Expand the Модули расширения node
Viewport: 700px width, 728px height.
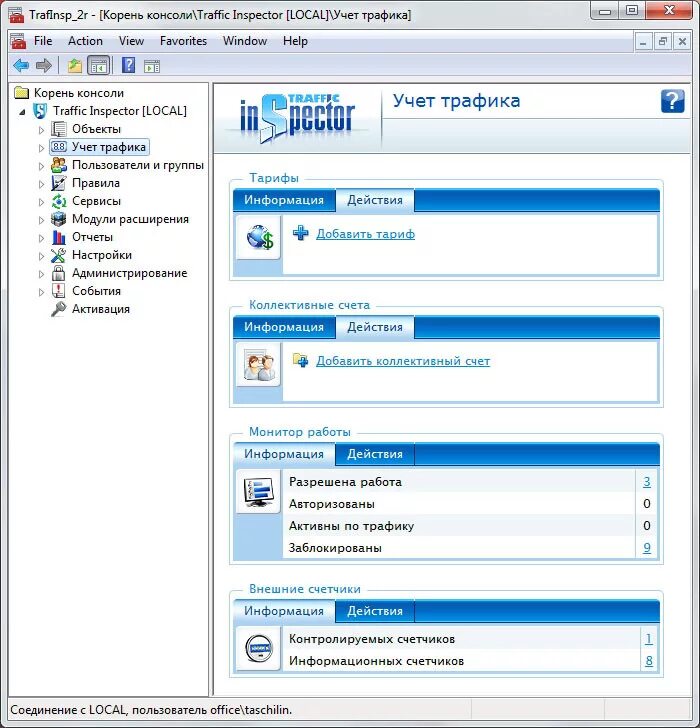click(x=41, y=220)
